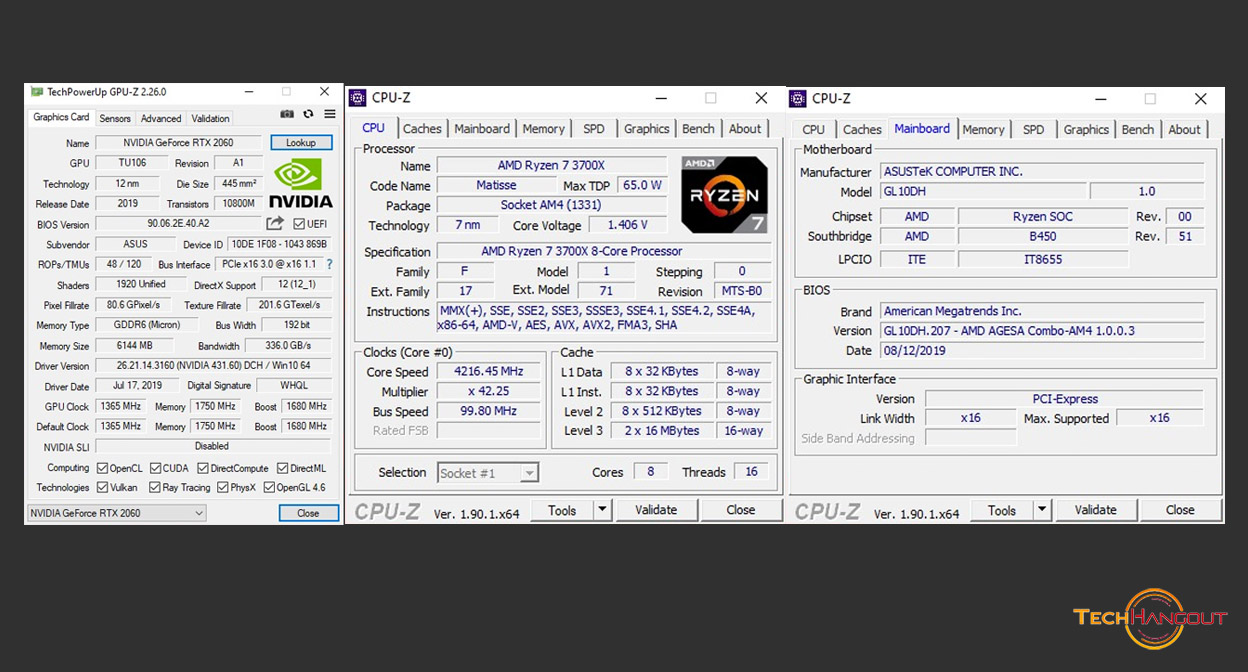Click the processor name 'AMD Ryzen 7 3700X'
Image resolution: width=1248 pixels, height=672 pixels.
551,166
